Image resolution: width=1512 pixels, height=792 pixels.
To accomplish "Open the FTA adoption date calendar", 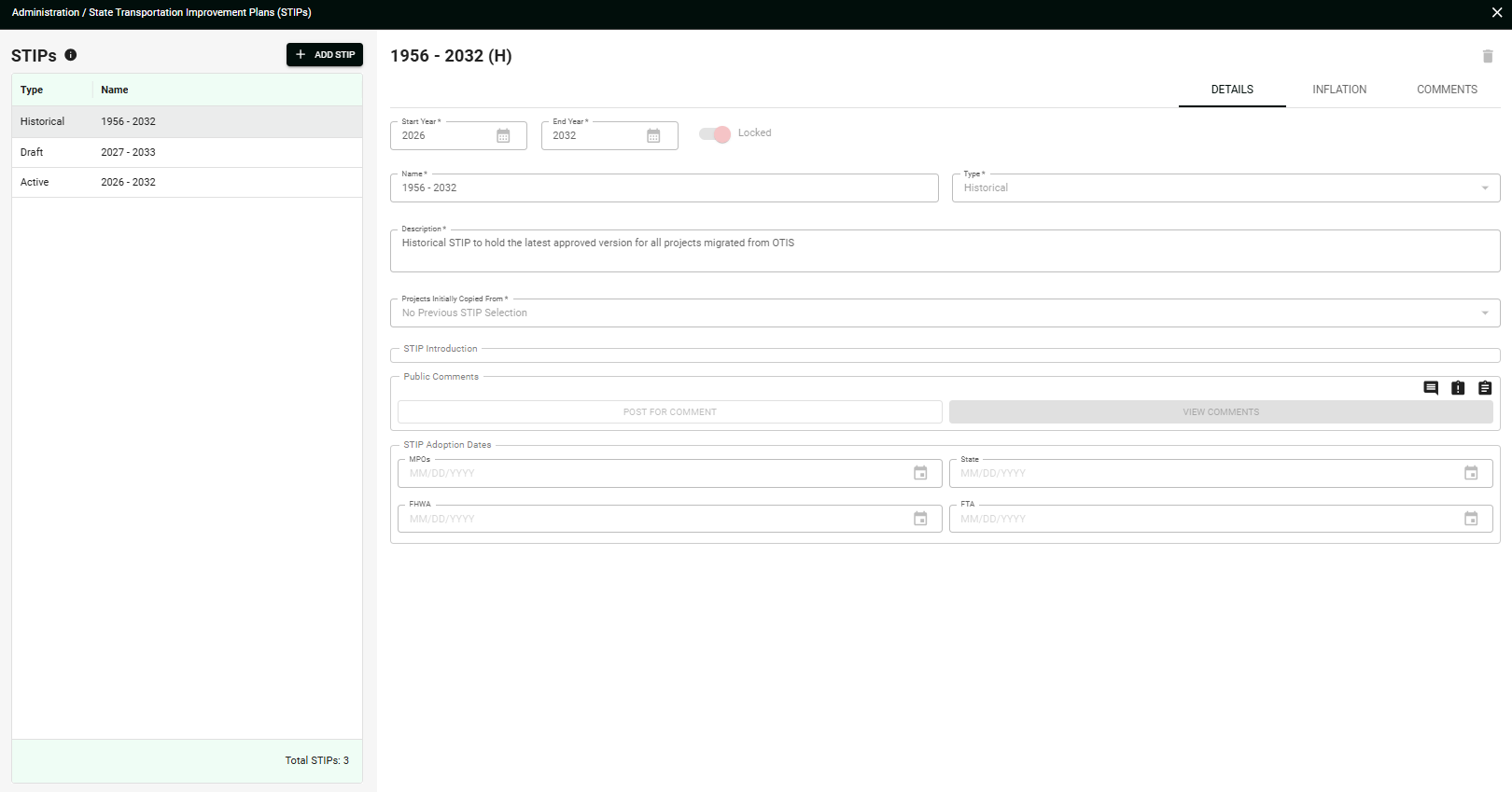I will [1471, 519].
